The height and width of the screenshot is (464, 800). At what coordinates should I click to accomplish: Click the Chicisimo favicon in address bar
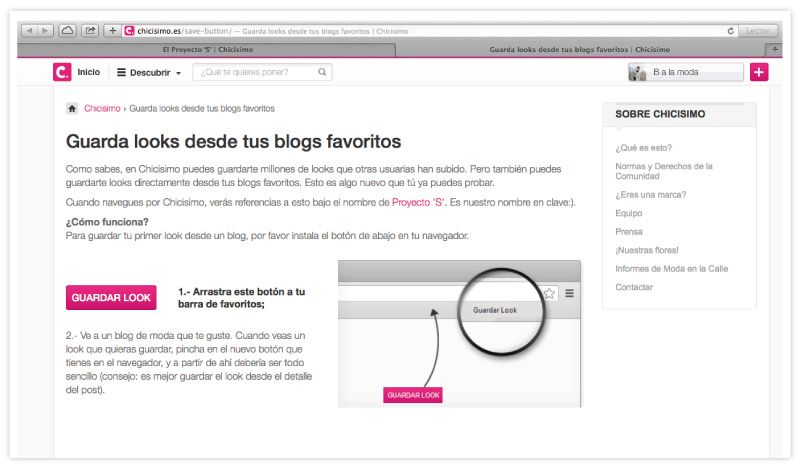[x=129, y=31]
